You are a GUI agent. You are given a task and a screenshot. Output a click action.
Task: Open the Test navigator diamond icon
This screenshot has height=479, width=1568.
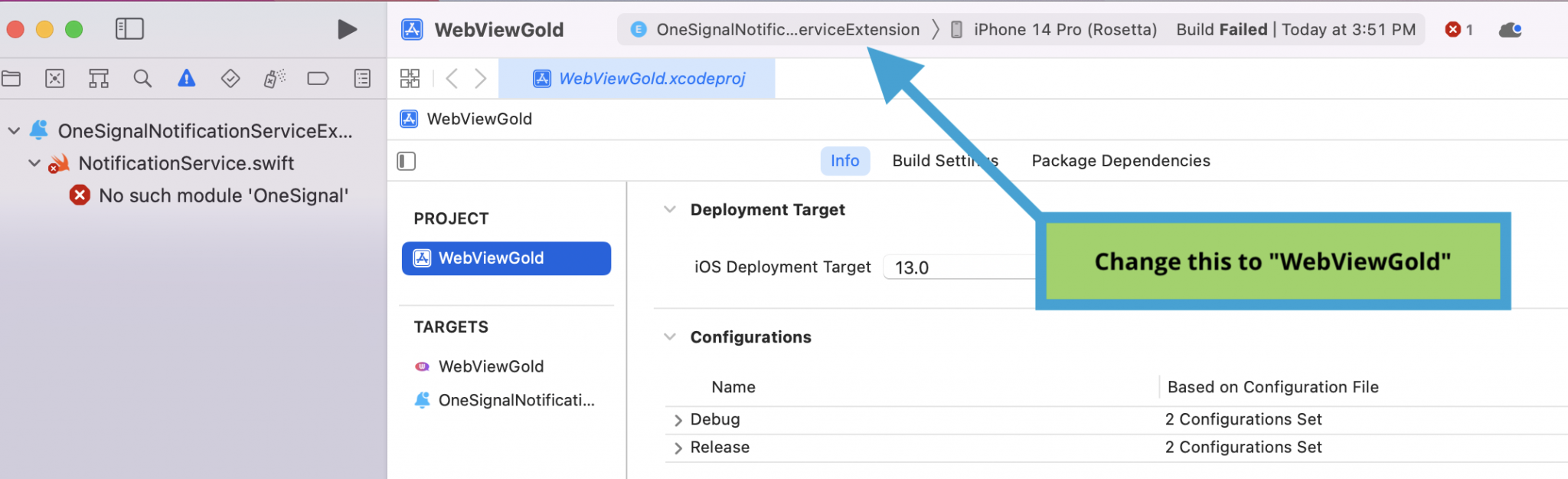pos(230,78)
